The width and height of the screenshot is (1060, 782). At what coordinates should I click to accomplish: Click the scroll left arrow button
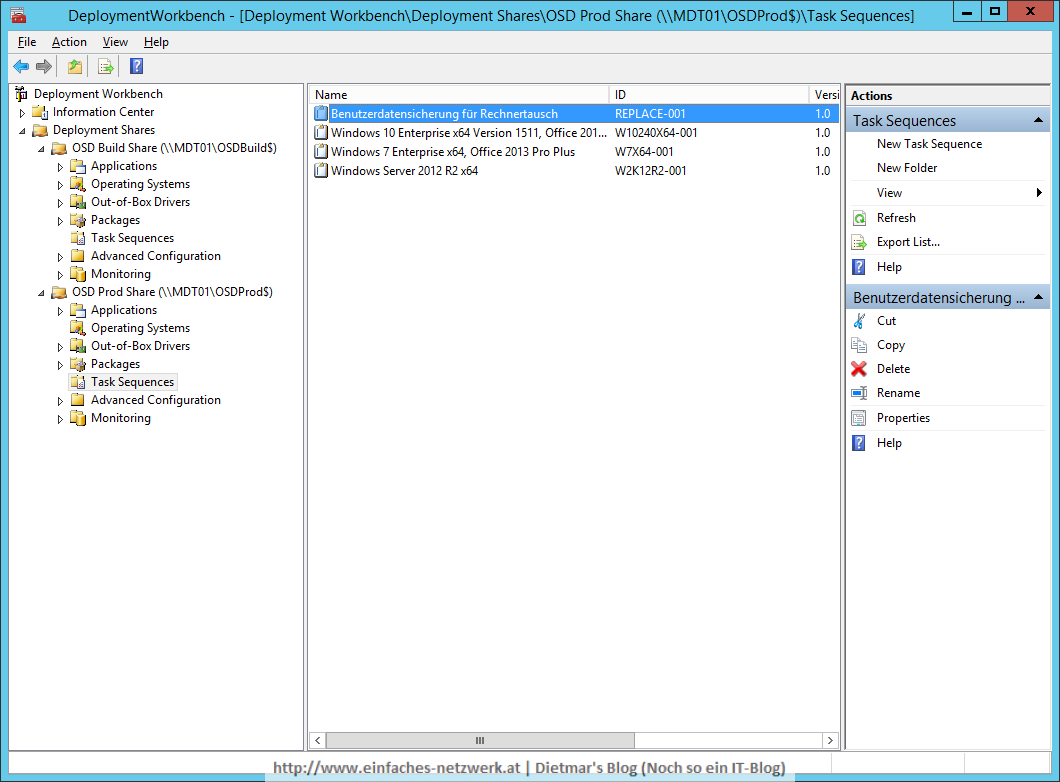point(318,740)
